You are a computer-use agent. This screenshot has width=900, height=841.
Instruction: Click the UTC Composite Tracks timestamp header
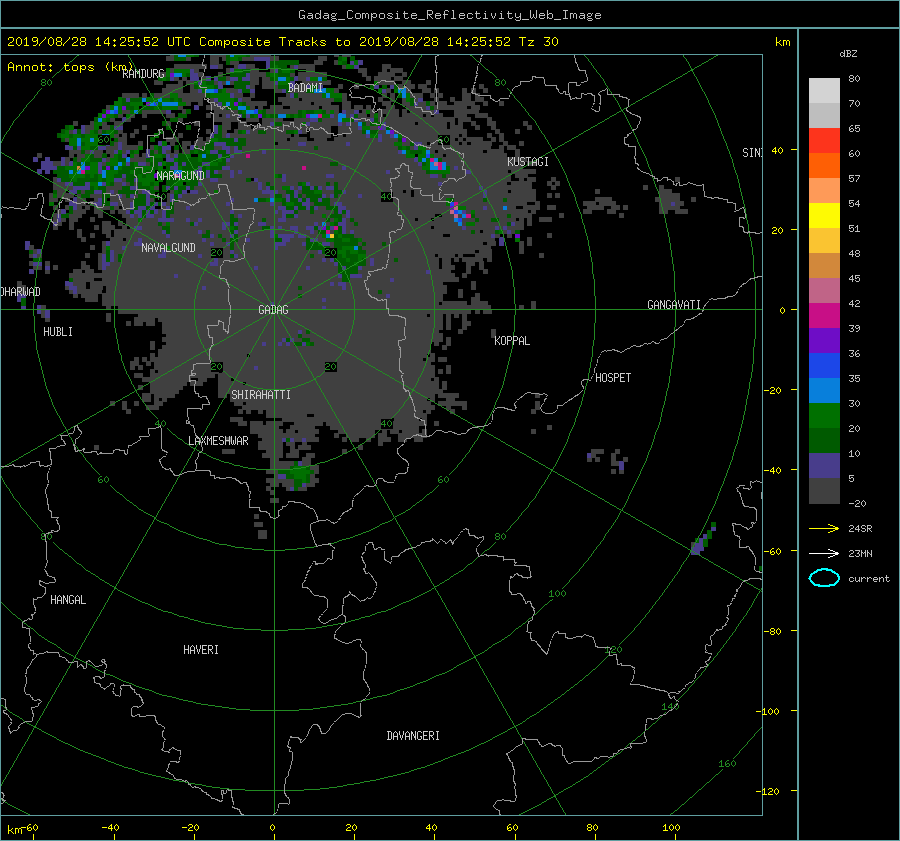pos(282,42)
